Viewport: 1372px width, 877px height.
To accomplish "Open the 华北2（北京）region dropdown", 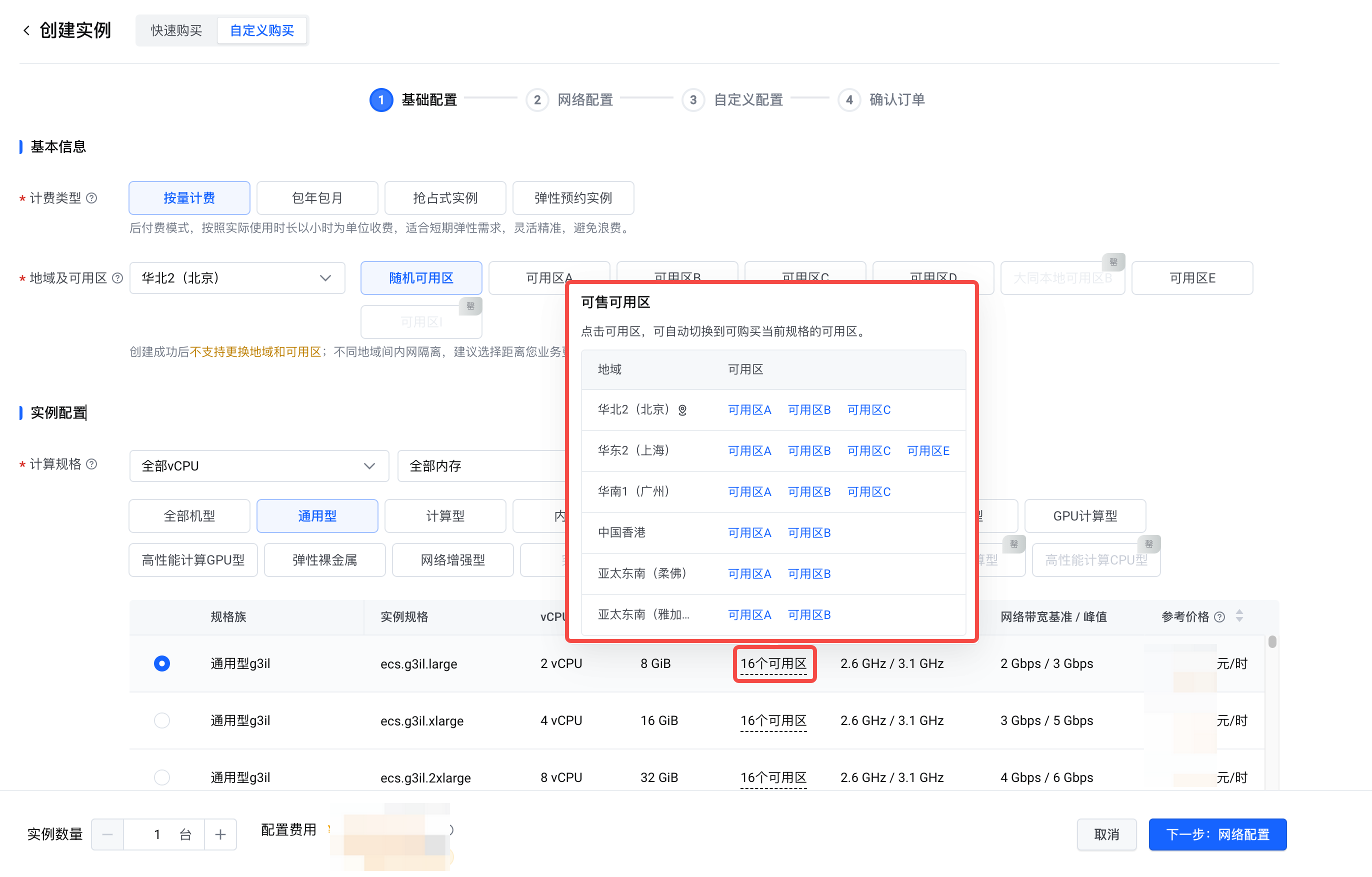I will pos(237,278).
